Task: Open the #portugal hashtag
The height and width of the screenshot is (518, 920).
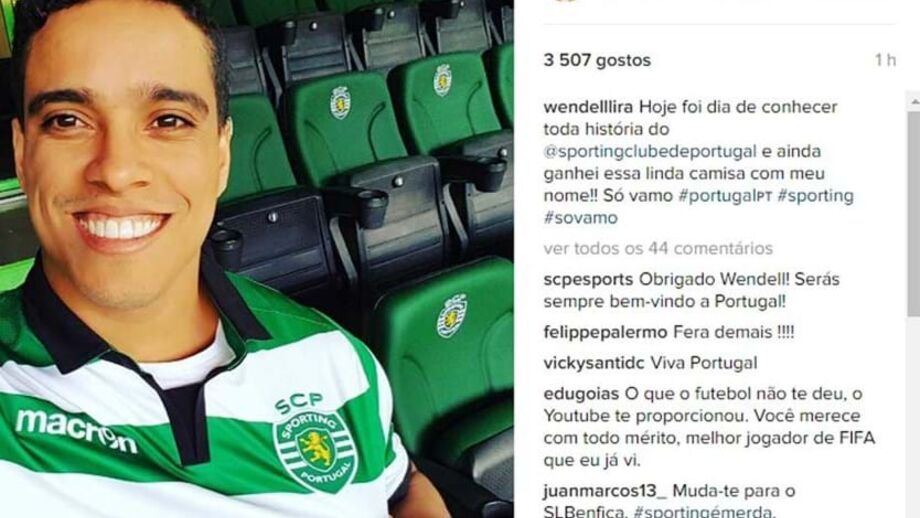Action: [x=724, y=196]
